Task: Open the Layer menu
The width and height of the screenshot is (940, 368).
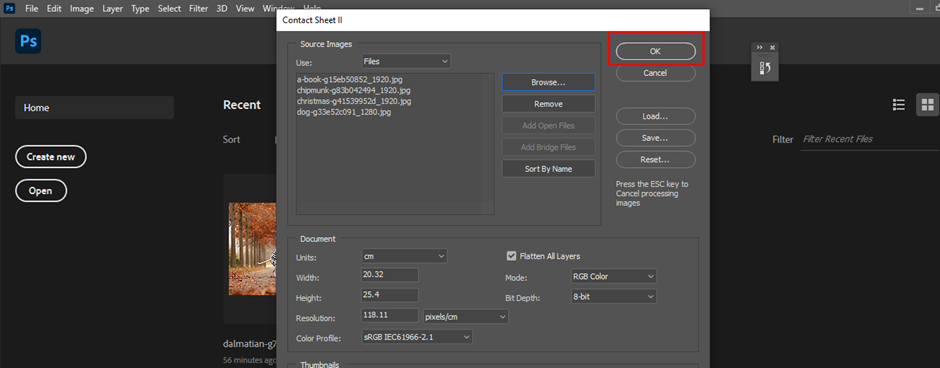Action: point(112,8)
